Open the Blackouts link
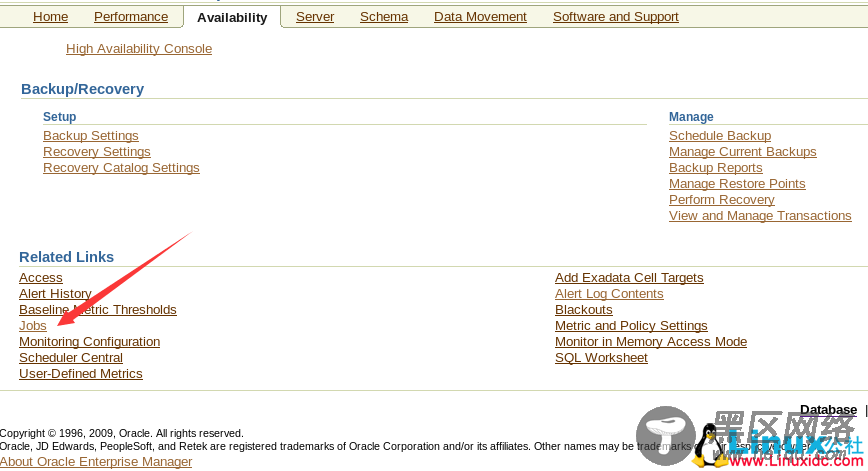 [x=584, y=310]
